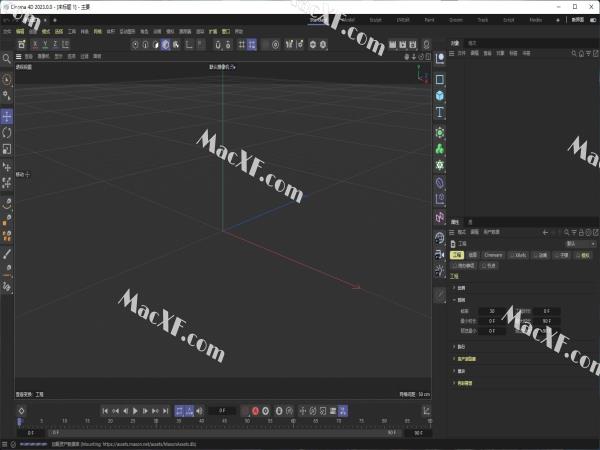
Task: Select the Move tool in left toolbar
Action: coord(7,117)
